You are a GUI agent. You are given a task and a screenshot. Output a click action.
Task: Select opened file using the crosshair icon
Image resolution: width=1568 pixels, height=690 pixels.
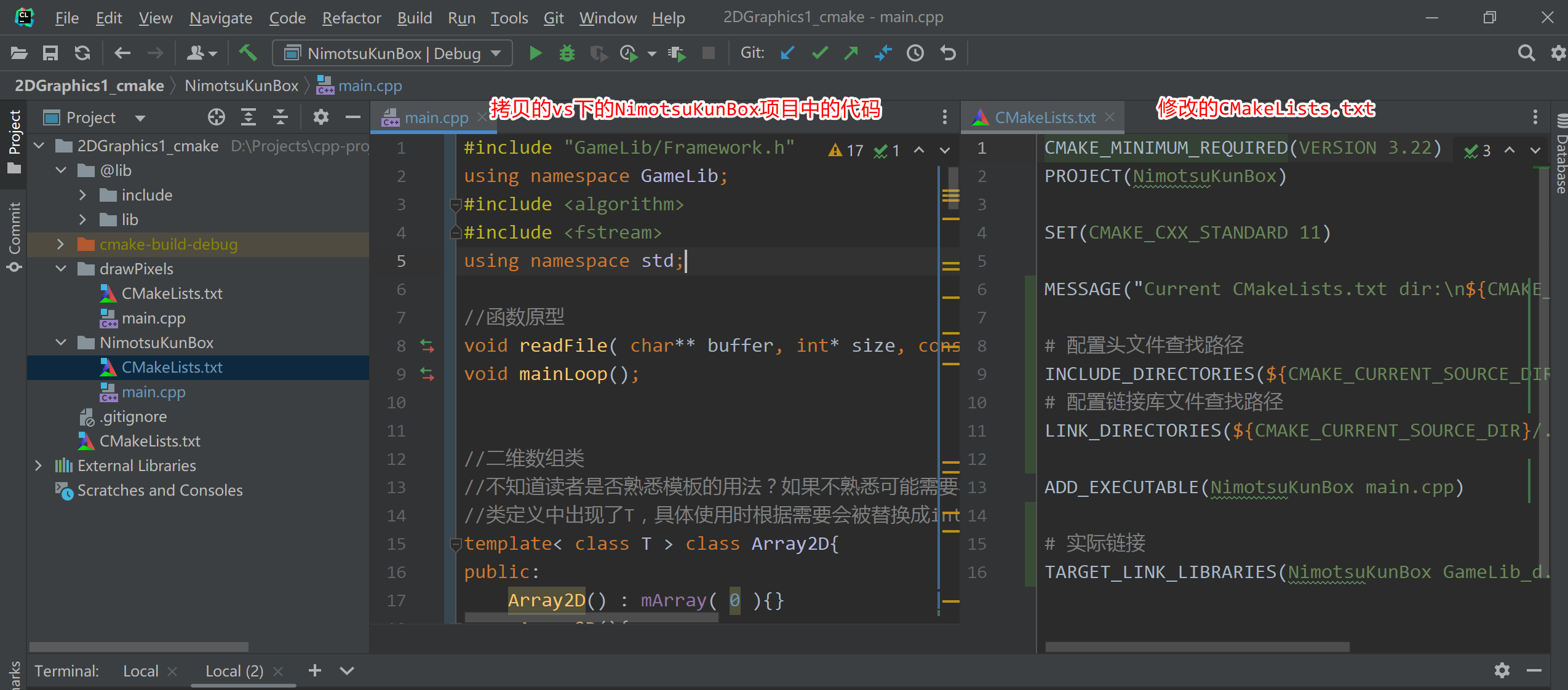point(217,117)
